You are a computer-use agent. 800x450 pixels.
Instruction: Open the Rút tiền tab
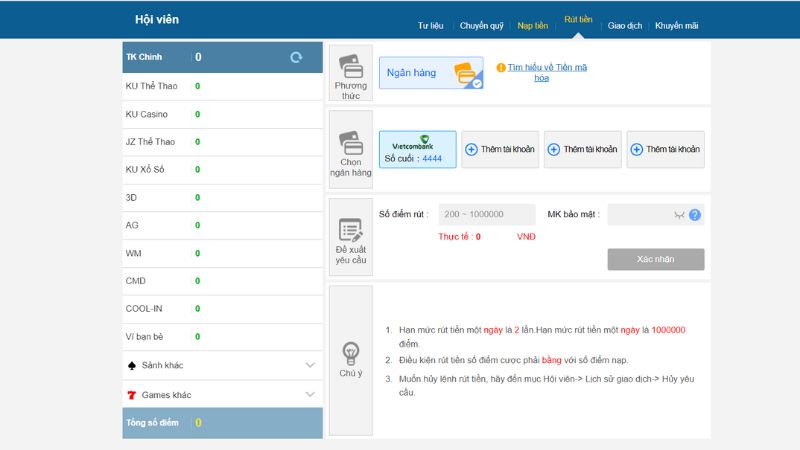pyautogui.click(x=578, y=20)
